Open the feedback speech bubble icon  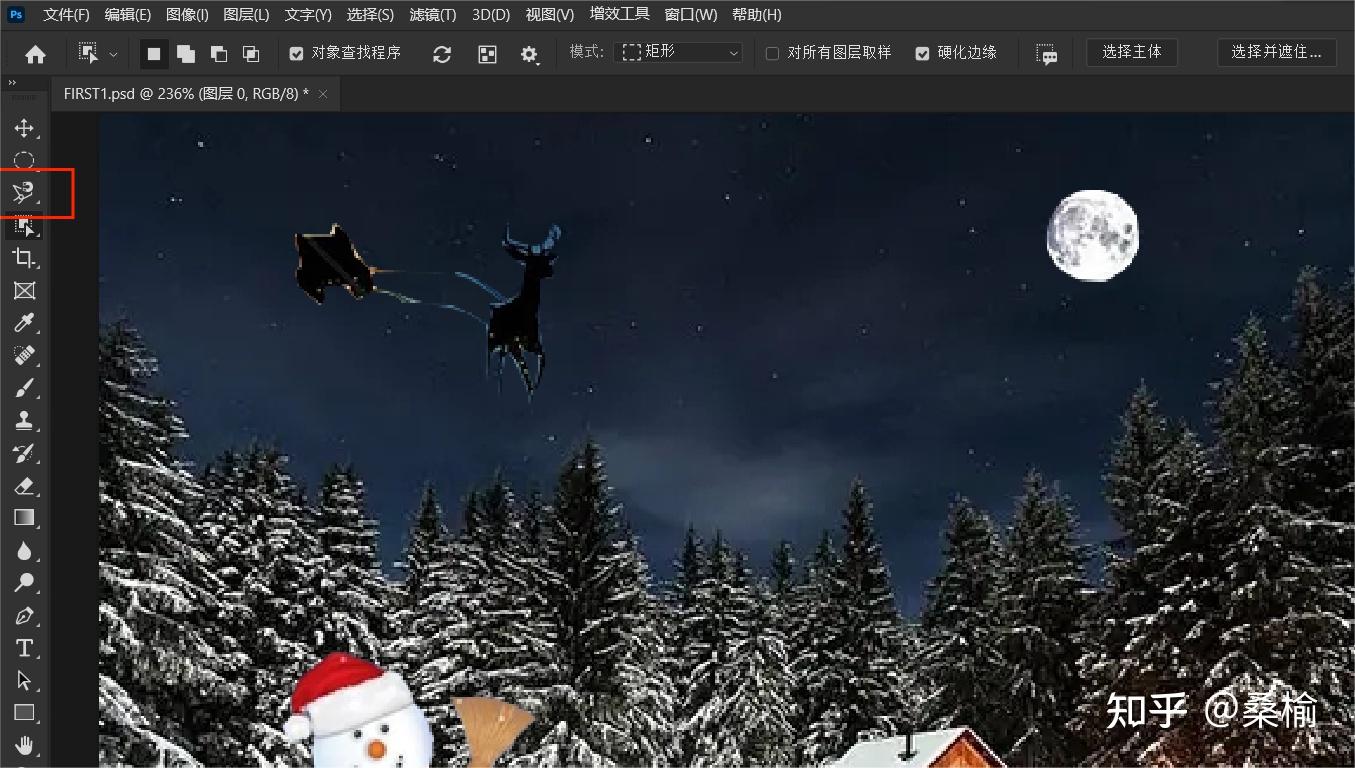click(1047, 54)
